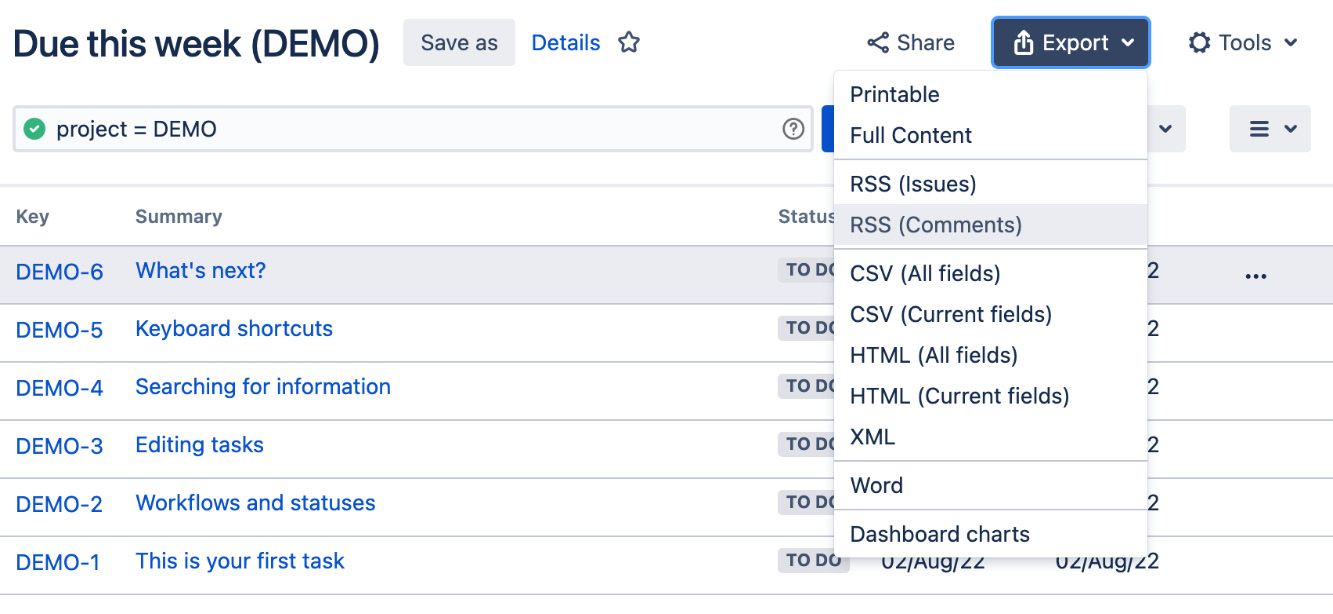This screenshot has height=614, width=1333.
Task: Click the help question mark in the search bar
Action: (x=793, y=128)
